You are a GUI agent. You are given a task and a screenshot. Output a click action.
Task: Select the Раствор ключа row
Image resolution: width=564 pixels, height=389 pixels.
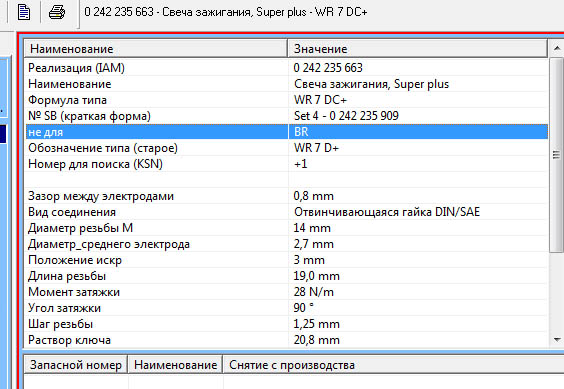pyautogui.click(x=287, y=340)
